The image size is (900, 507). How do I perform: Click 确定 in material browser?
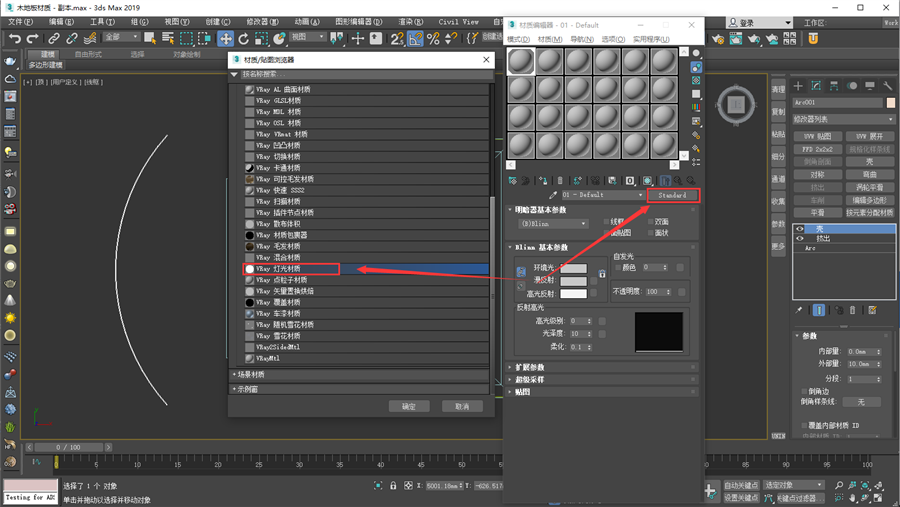409,407
